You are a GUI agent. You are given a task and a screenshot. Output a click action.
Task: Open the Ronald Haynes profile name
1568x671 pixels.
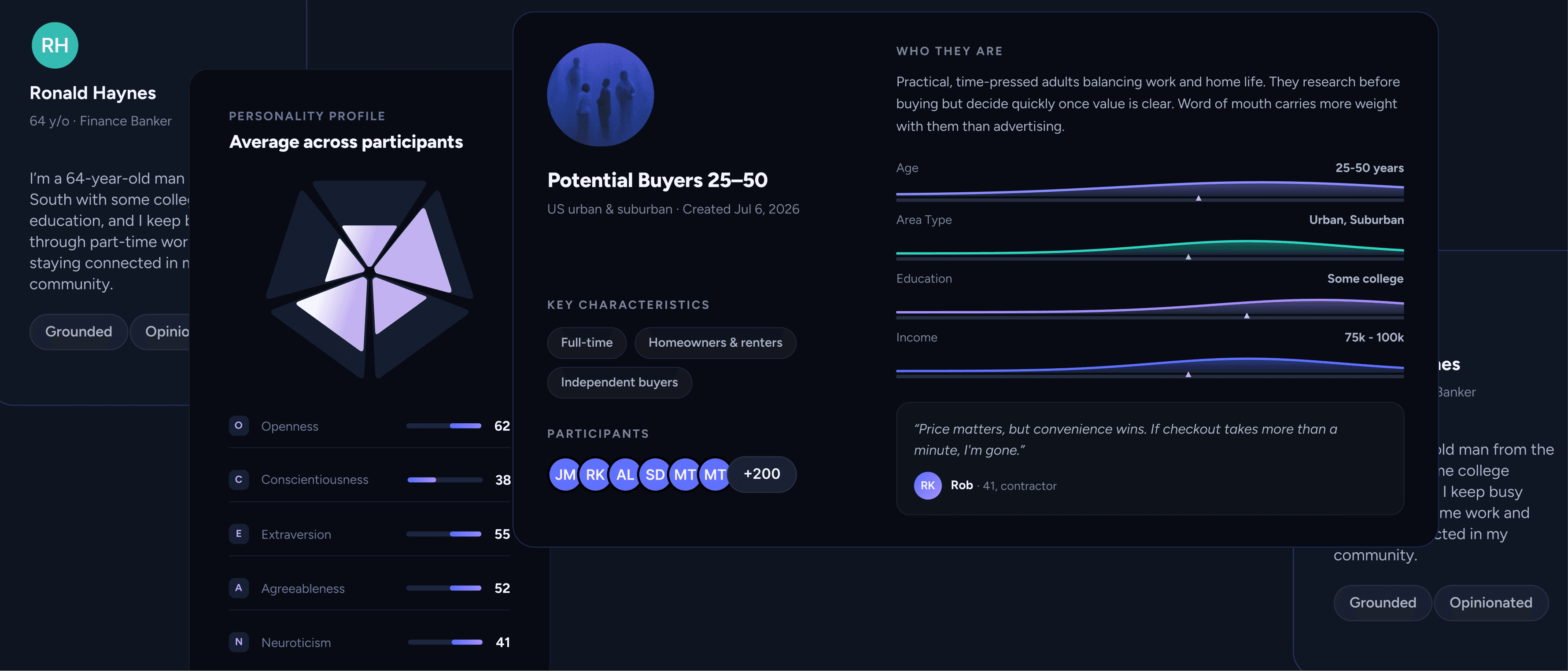point(92,93)
